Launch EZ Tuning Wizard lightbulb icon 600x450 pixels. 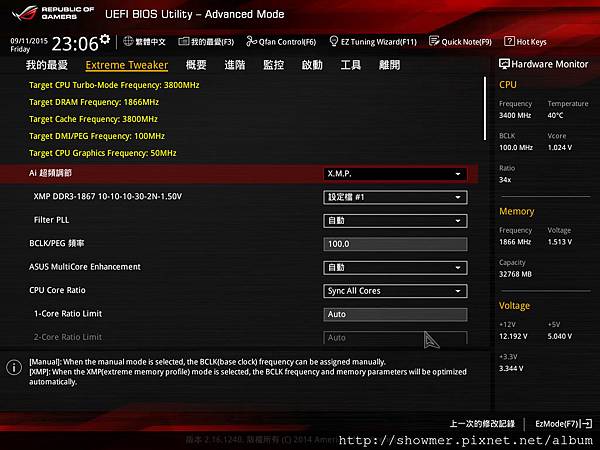(x=334, y=41)
